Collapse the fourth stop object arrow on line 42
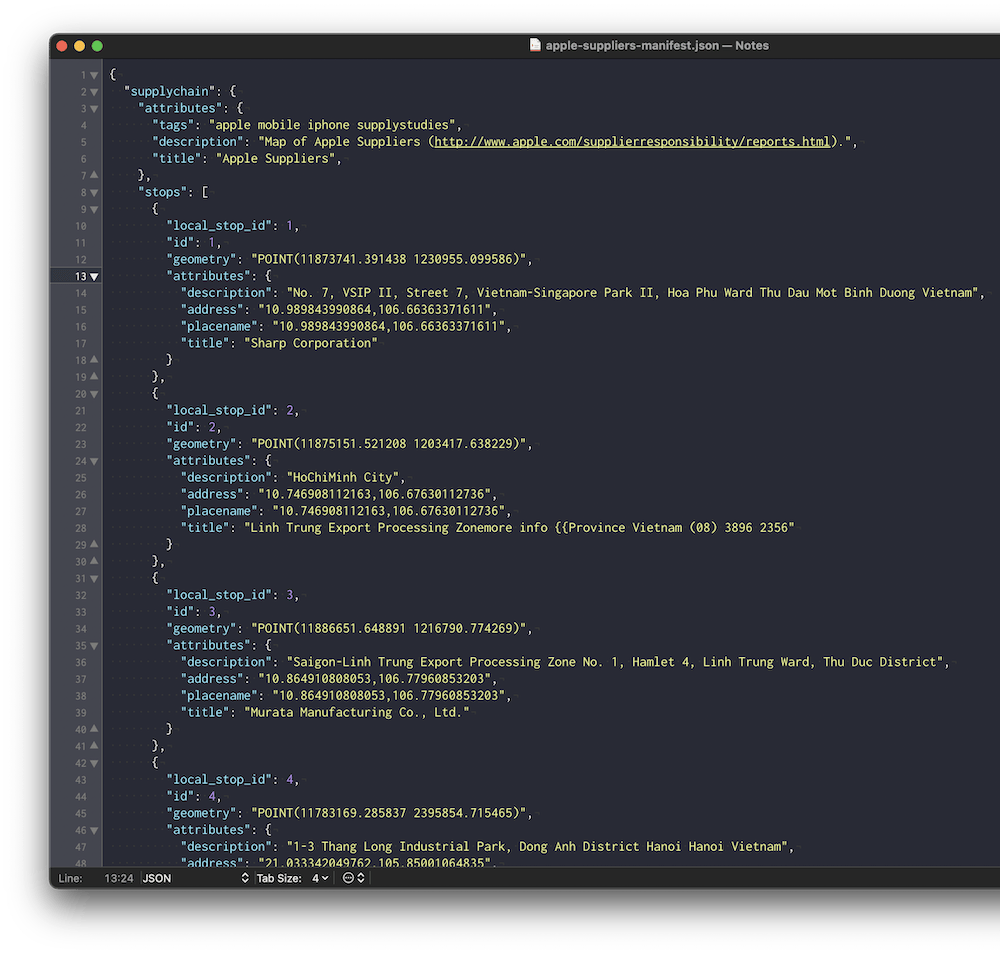Image resolution: width=1000 pixels, height=954 pixels. click(x=94, y=763)
